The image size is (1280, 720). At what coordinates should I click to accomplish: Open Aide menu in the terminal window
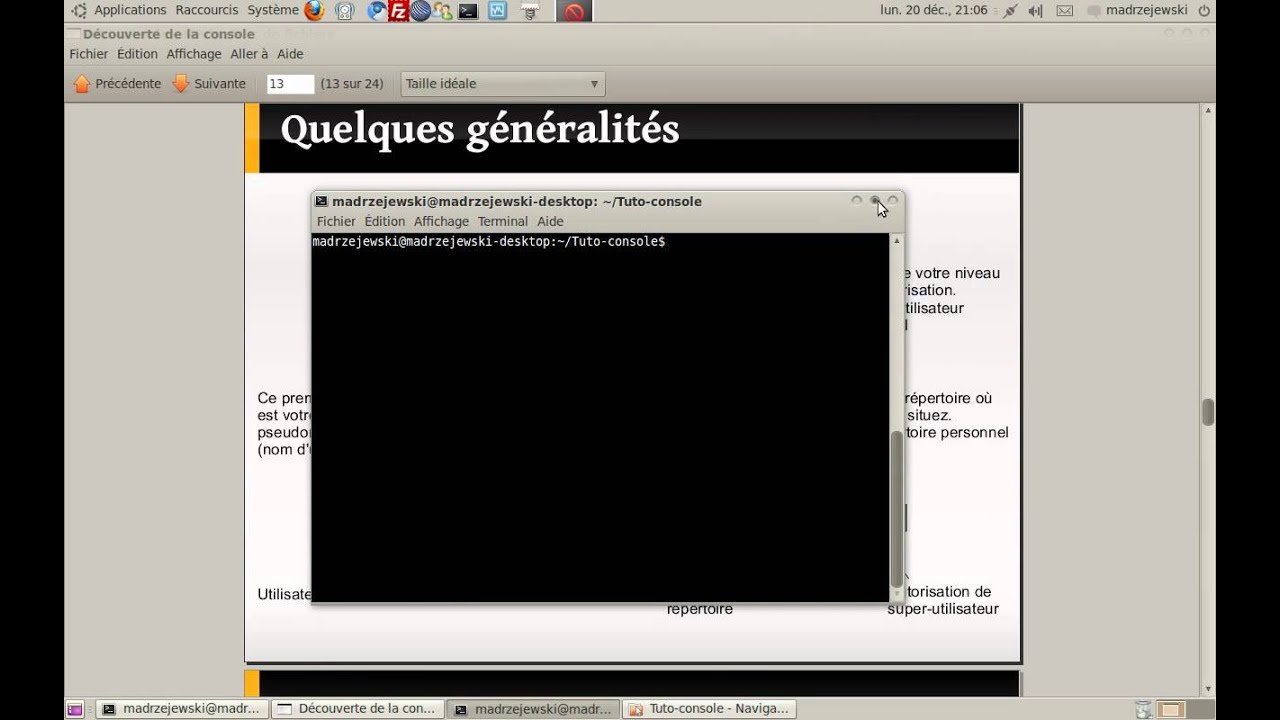[550, 222]
